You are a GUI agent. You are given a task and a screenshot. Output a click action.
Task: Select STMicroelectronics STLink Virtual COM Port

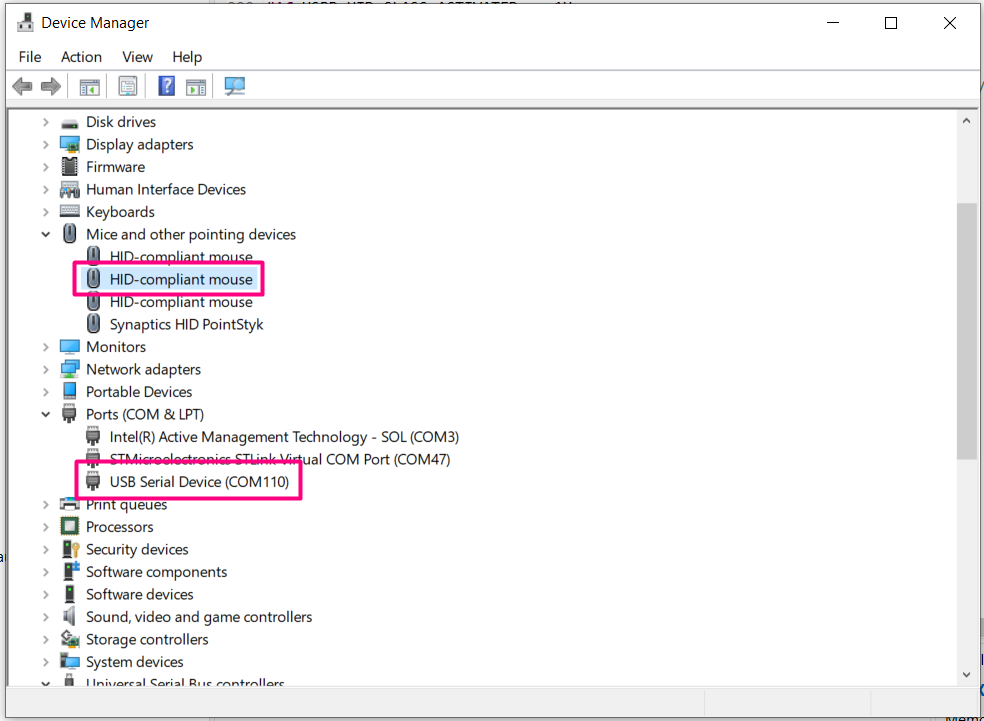point(279,459)
